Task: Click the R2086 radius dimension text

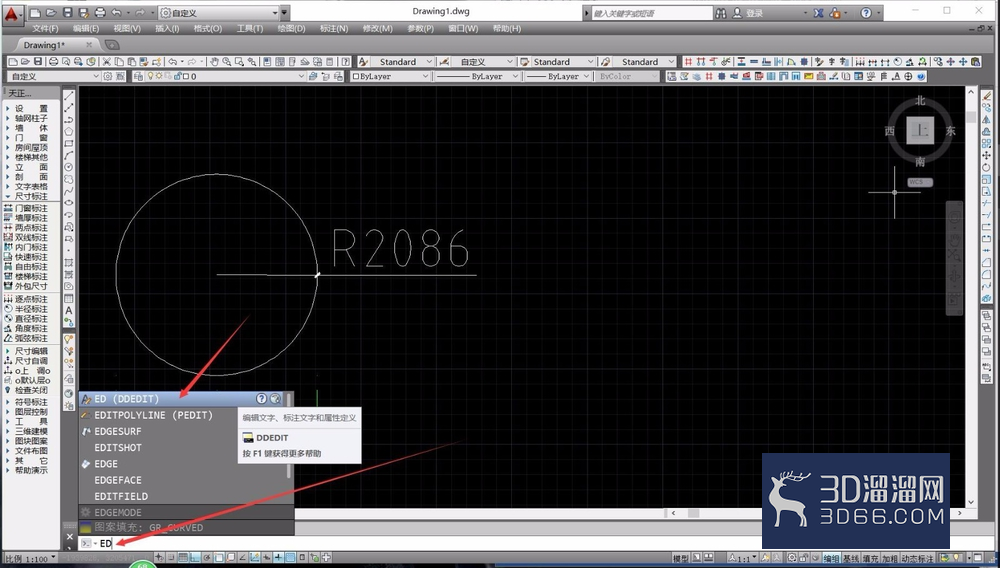Action: (x=401, y=249)
